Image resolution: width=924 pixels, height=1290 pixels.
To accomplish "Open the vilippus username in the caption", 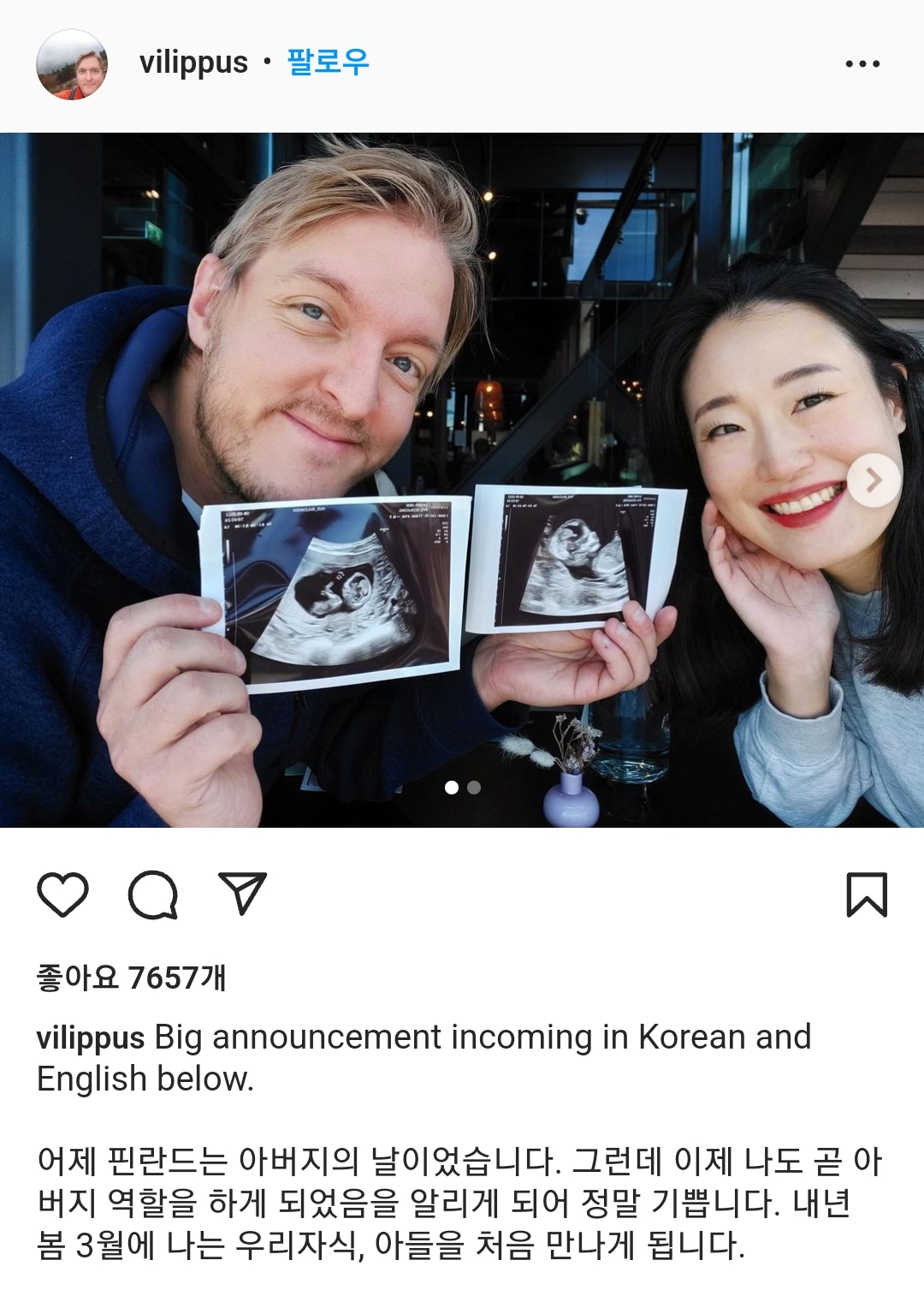I will click(91, 1037).
